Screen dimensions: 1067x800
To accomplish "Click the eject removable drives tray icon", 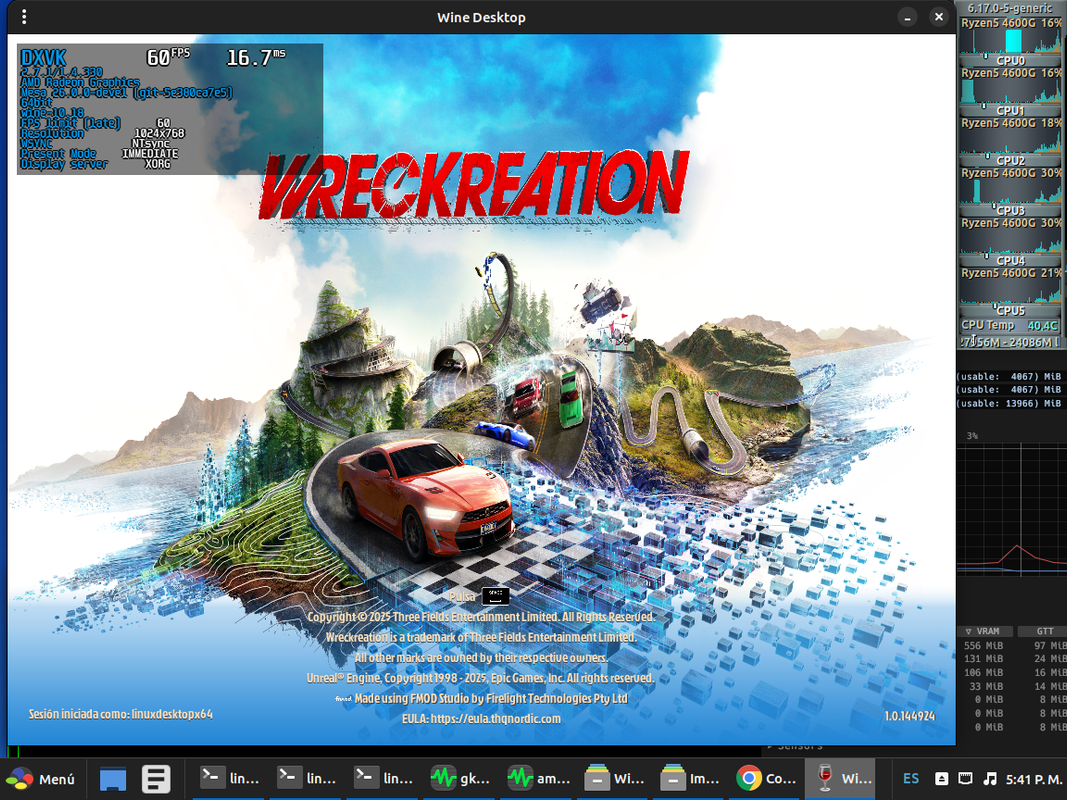I will tap(942, 779).
